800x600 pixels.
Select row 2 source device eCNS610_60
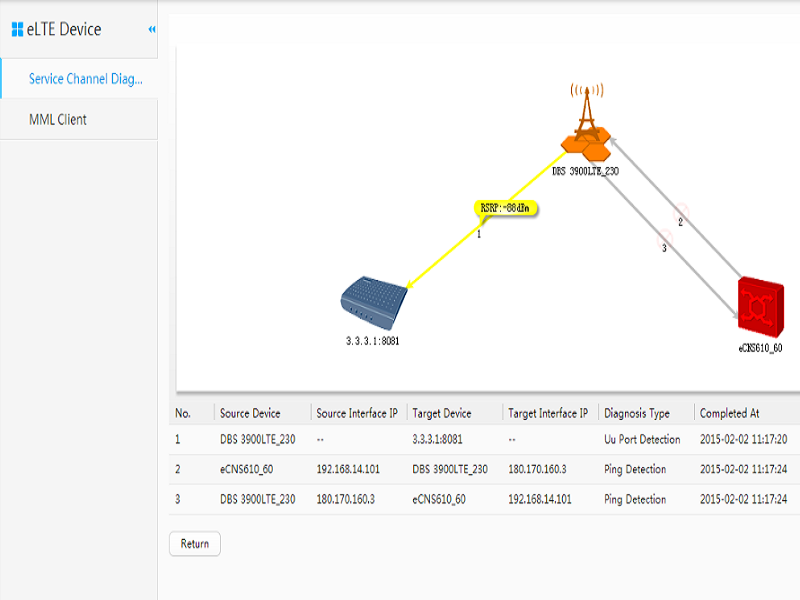[x=246, y=469]
